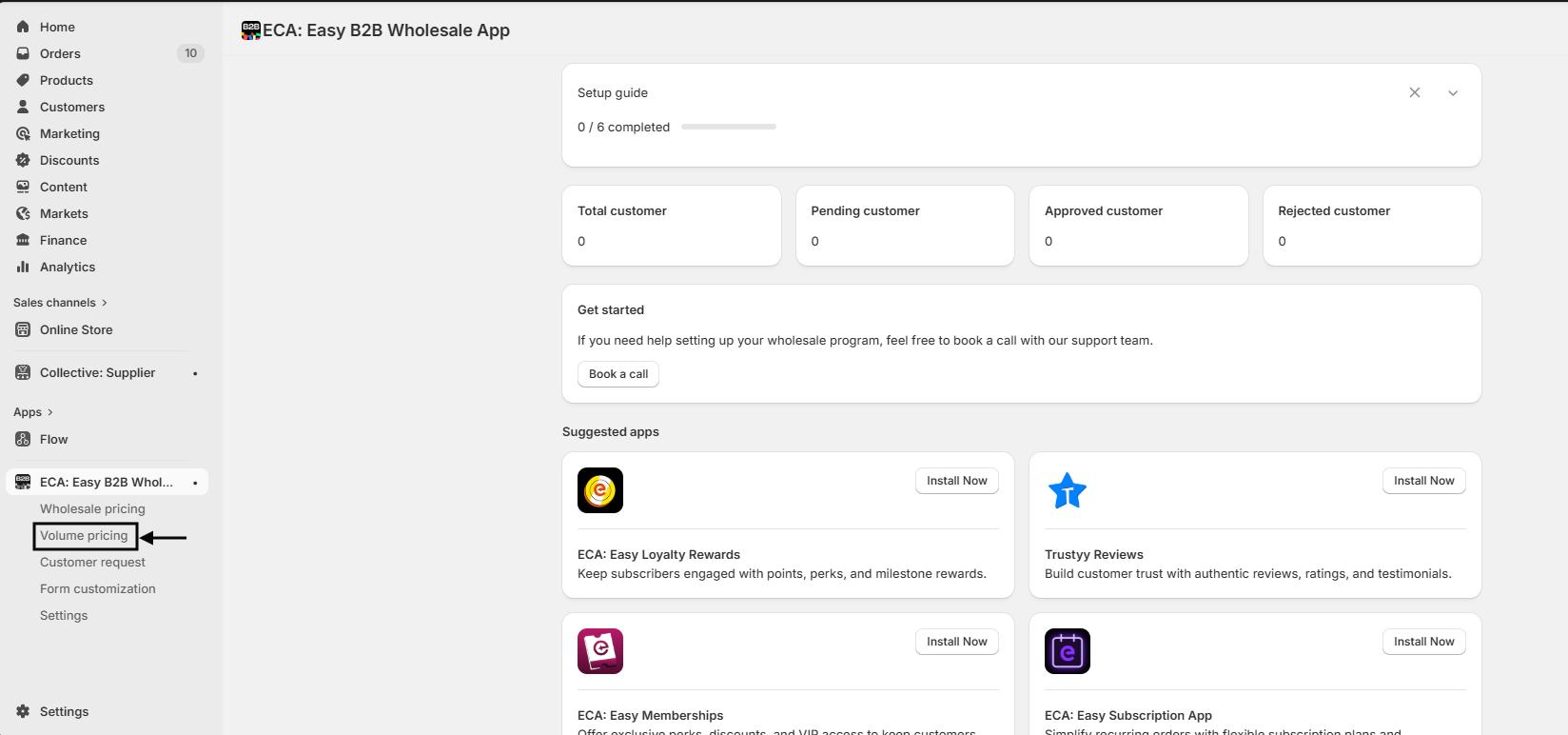1568x735 pixels.
Task: Open Wholesale pricing submenu item
Action: [92, 509]
